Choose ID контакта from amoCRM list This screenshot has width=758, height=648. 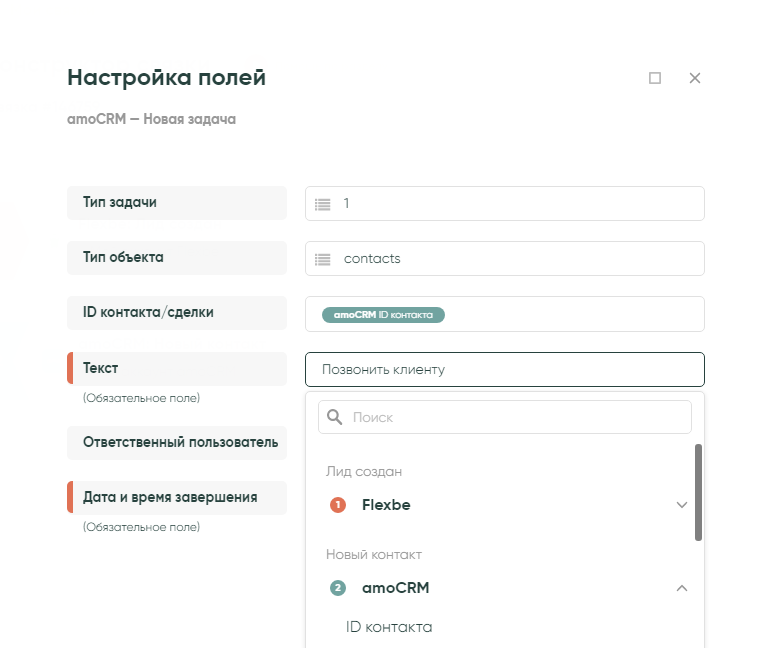click(x=389, y=627)
